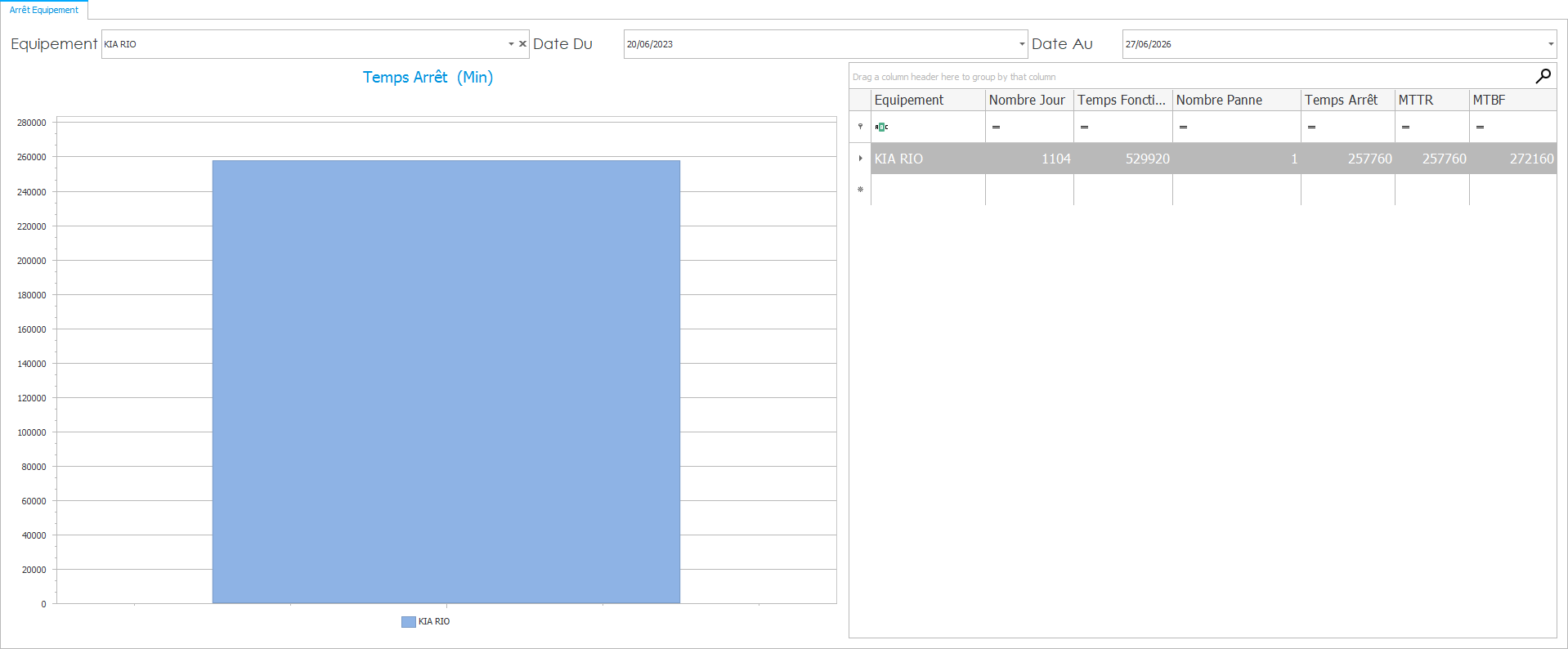Click the Nombre Jour filter equals icon
1568x649 pixels.
[x=996, y=127]
